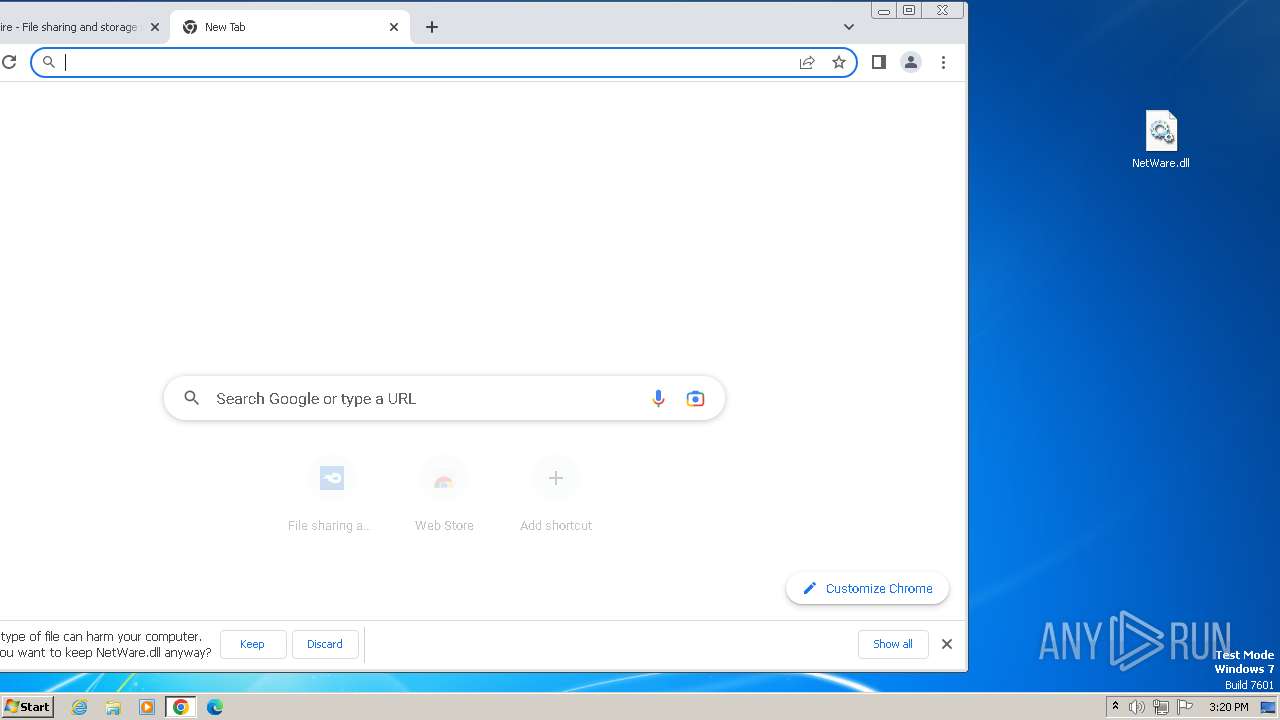Image resolution: width=1280 pixels, height=720 pixels.
Task: Click the 3:20 PM clock
Action: [1228, 707]
